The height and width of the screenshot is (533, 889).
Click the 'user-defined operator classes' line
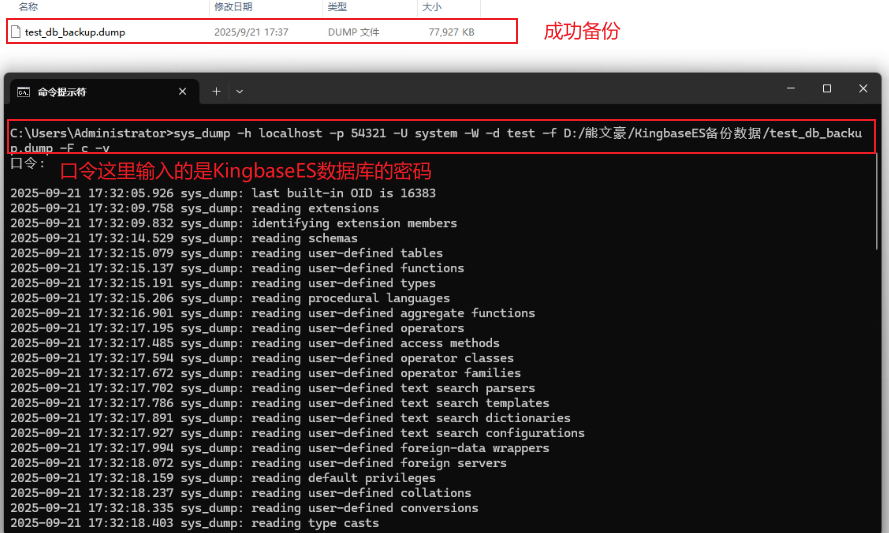click(x=262, y=358)
